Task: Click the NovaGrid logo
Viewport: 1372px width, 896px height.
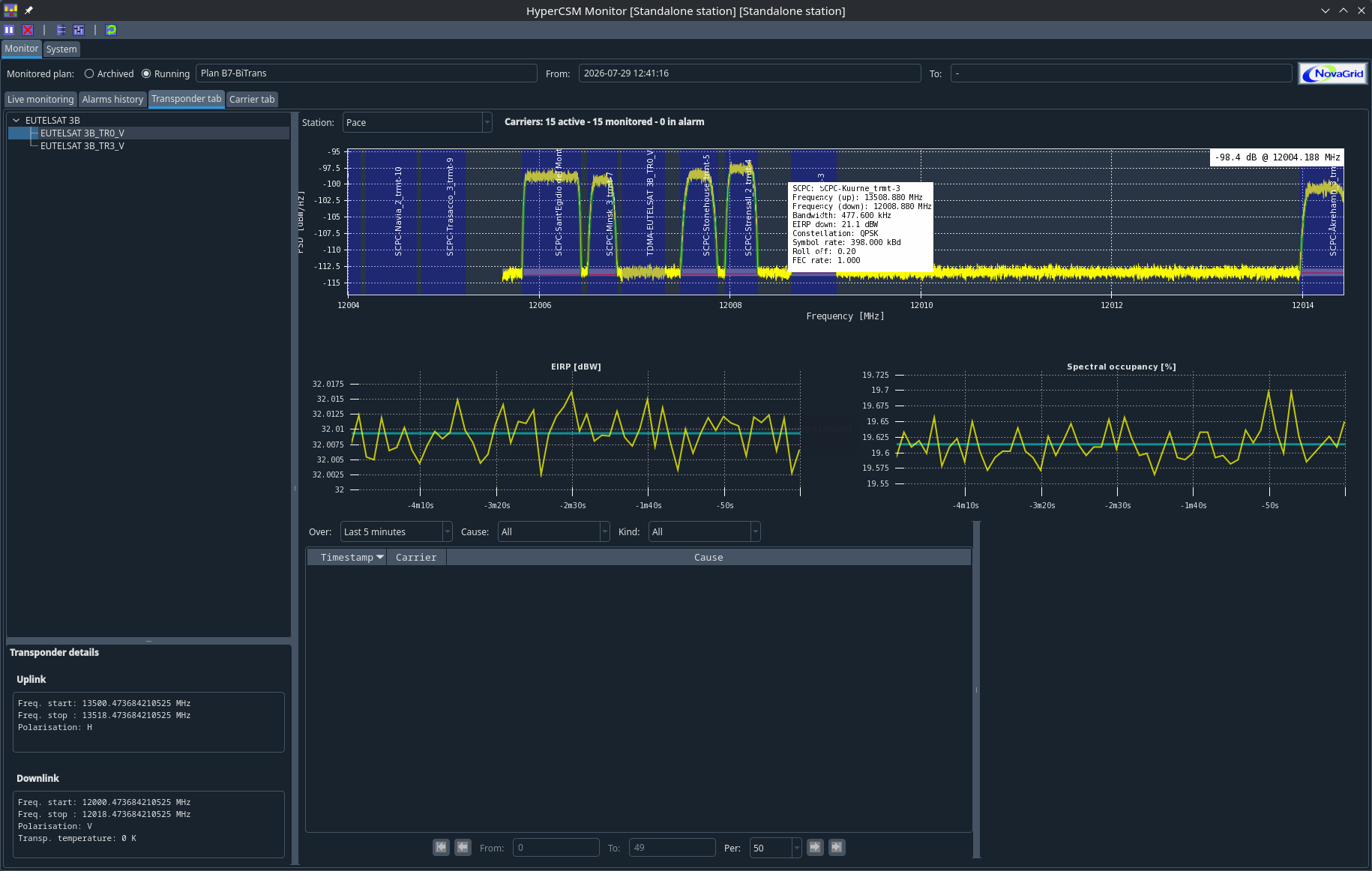Action: 1332,73
